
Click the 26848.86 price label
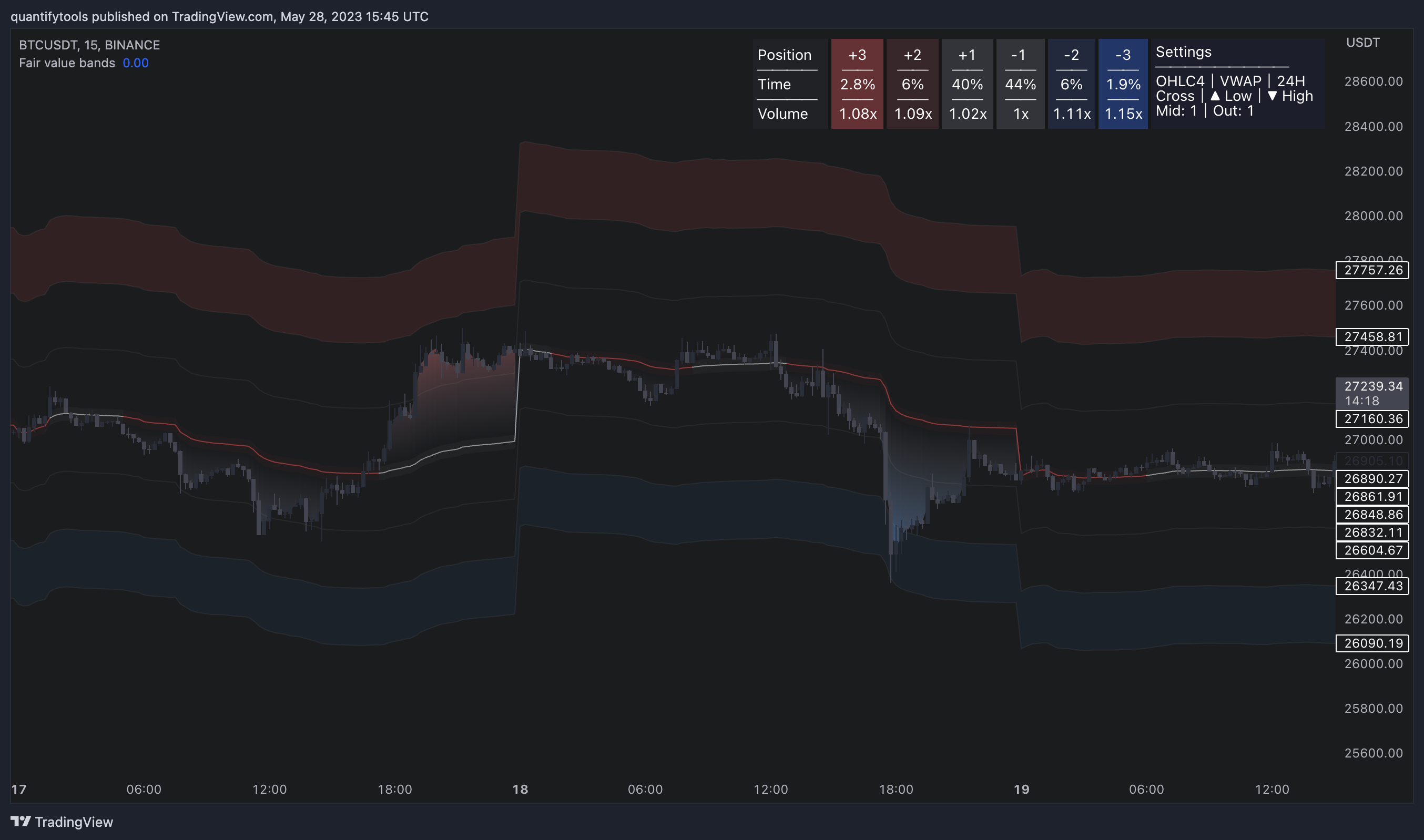(x=1372, y=515)
